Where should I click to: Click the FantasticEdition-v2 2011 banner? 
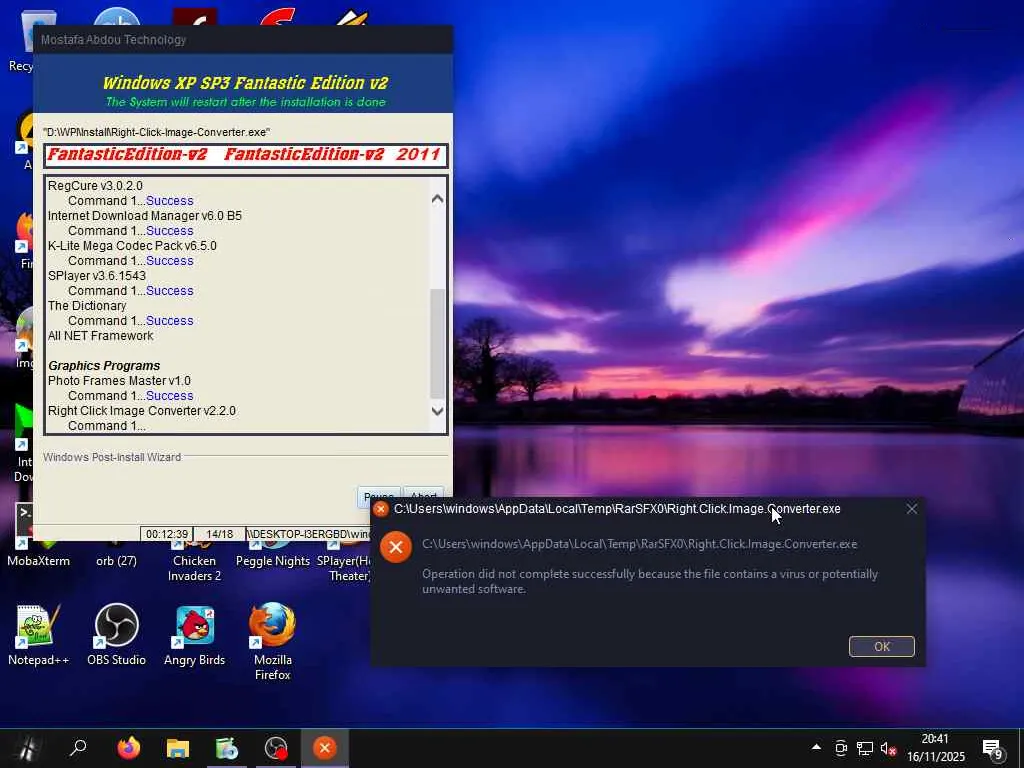[x=246, y=155]
